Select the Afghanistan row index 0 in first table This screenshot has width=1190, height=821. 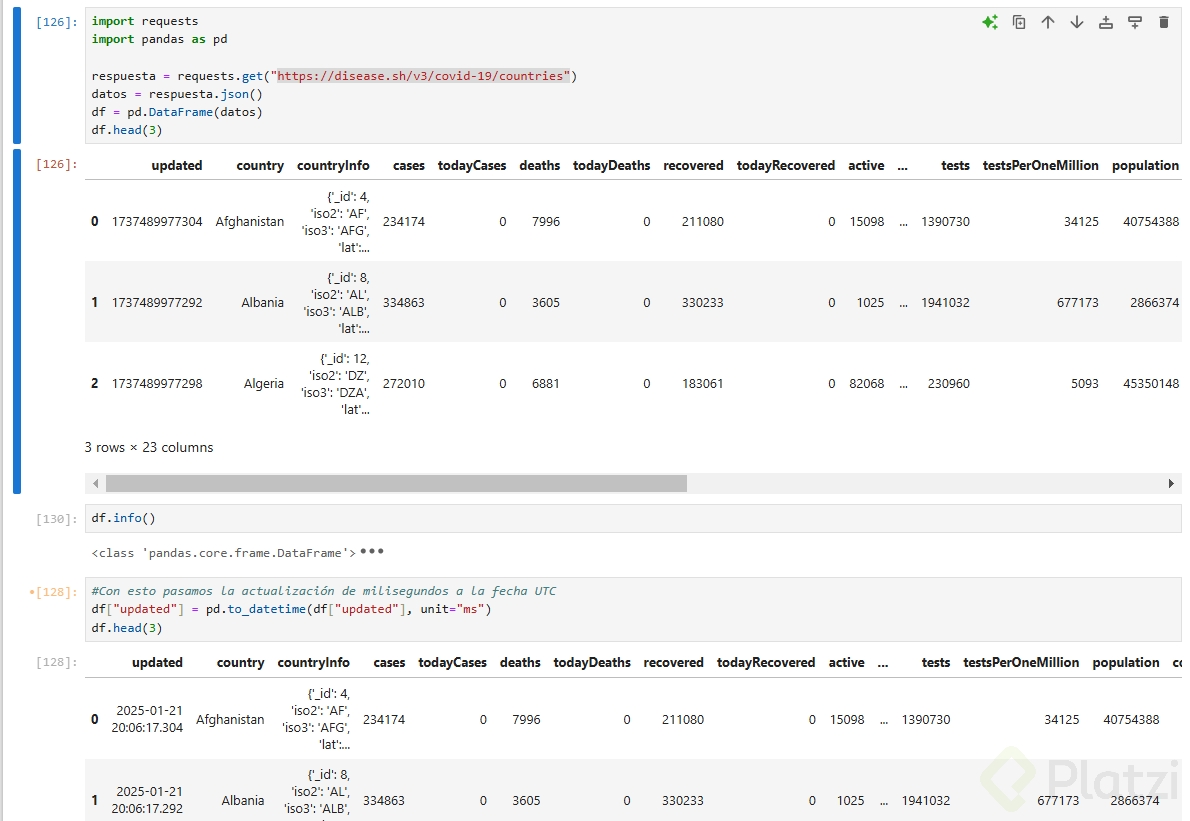pos(95,221)
